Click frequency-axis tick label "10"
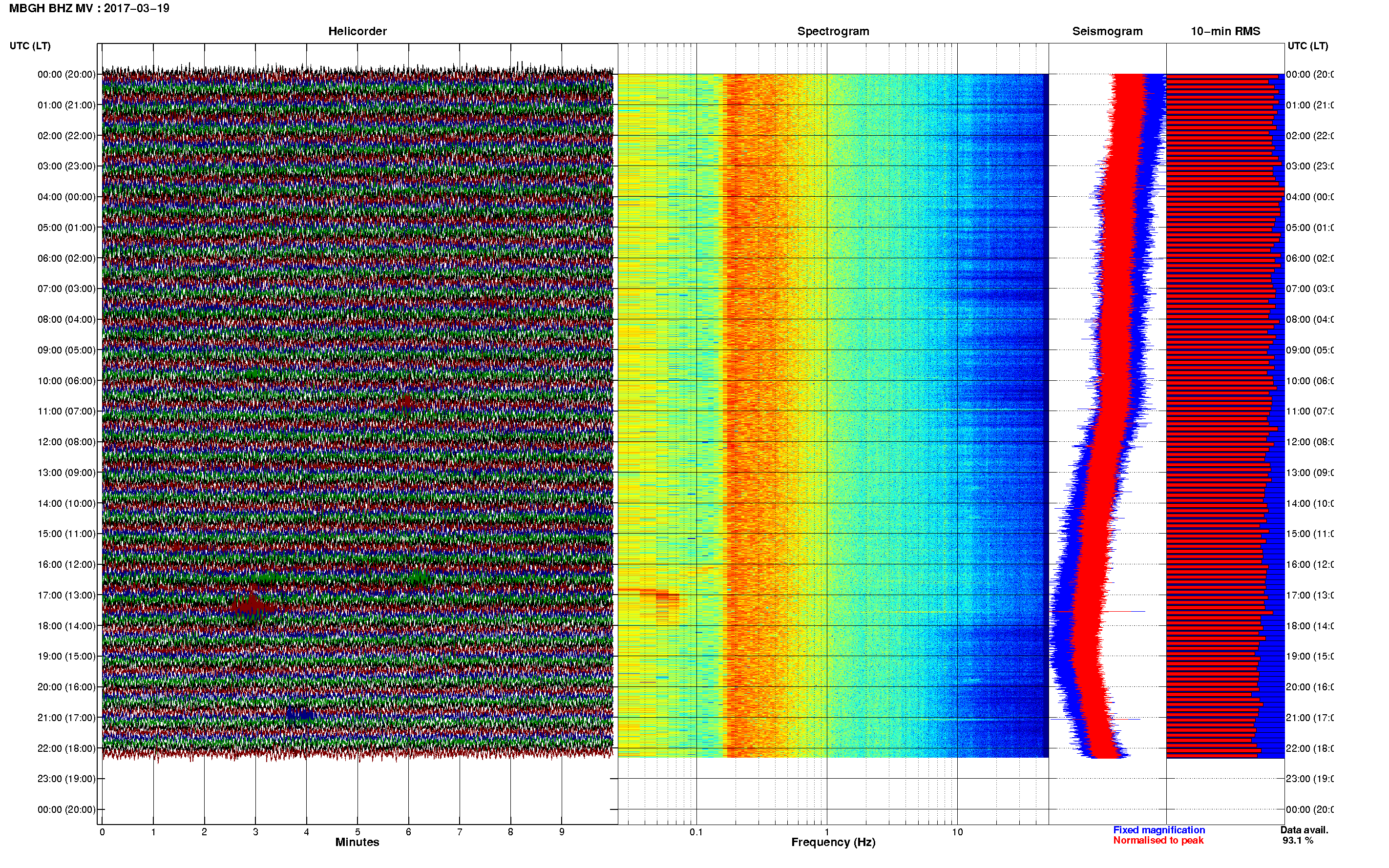 [957, 832]
